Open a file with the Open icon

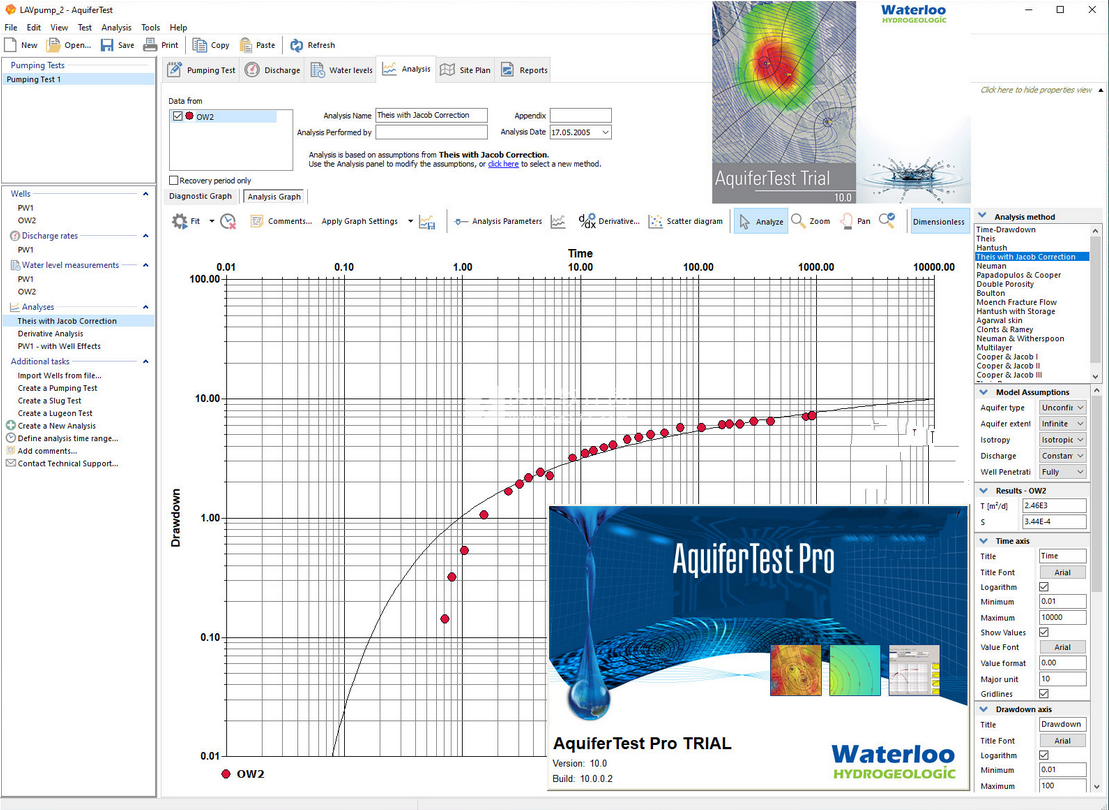click(53, 45)
